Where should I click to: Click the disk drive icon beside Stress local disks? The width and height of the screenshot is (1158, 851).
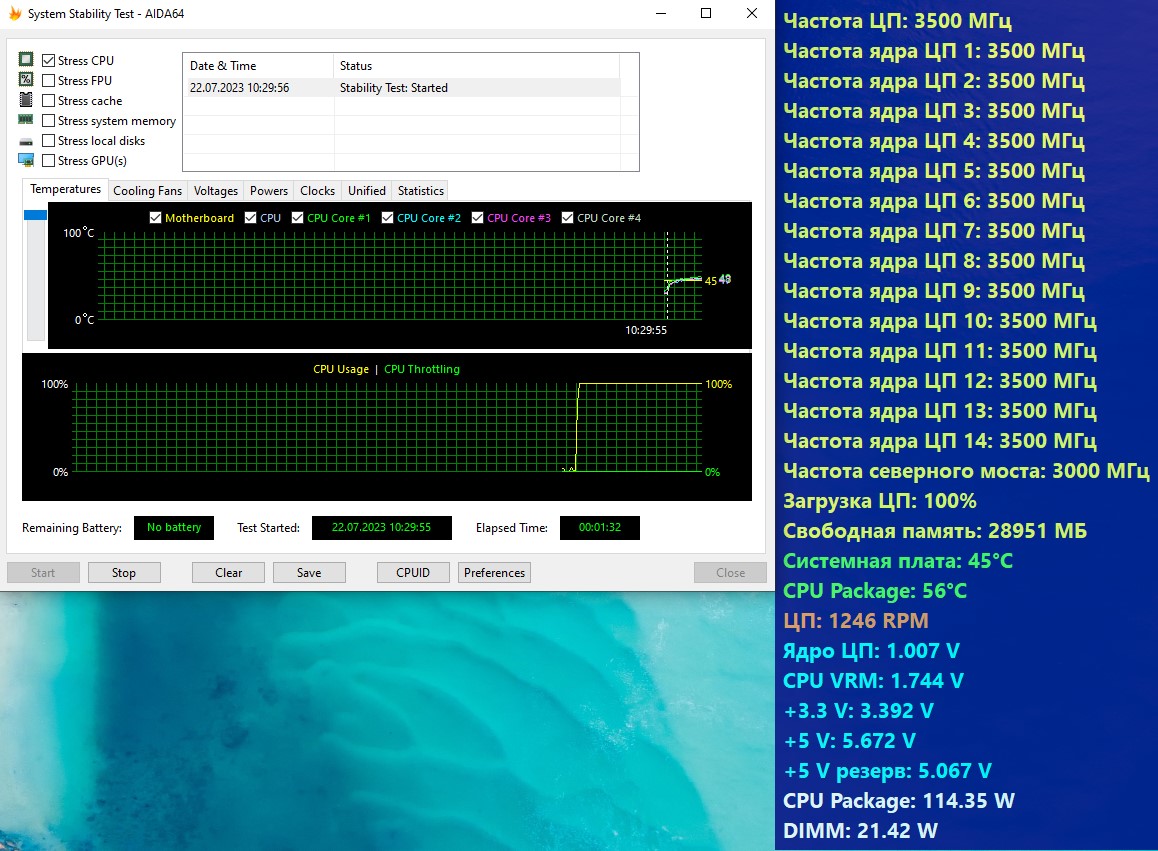26,141
